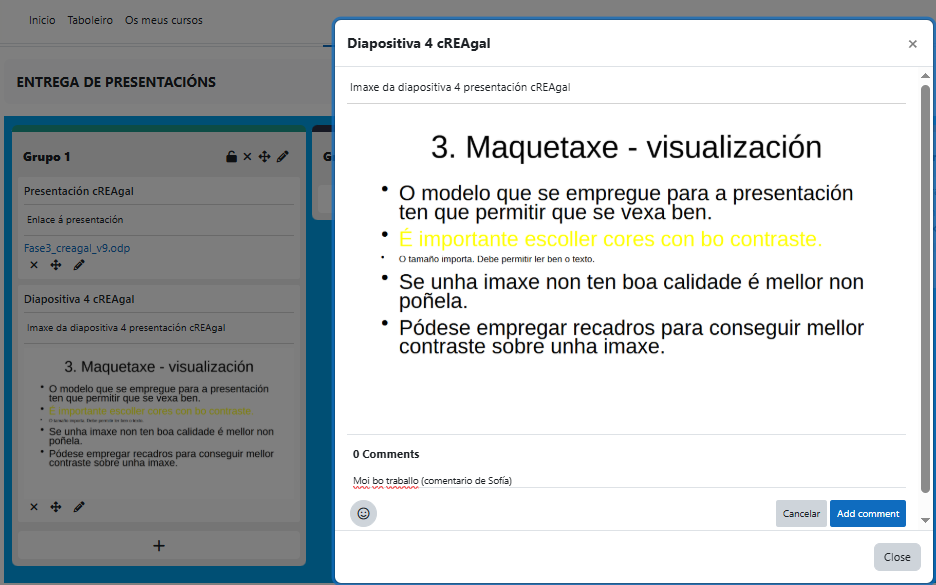Click the move icon in Grupo 1 header
The image size is (936, 585).
[x=264, y=157]
